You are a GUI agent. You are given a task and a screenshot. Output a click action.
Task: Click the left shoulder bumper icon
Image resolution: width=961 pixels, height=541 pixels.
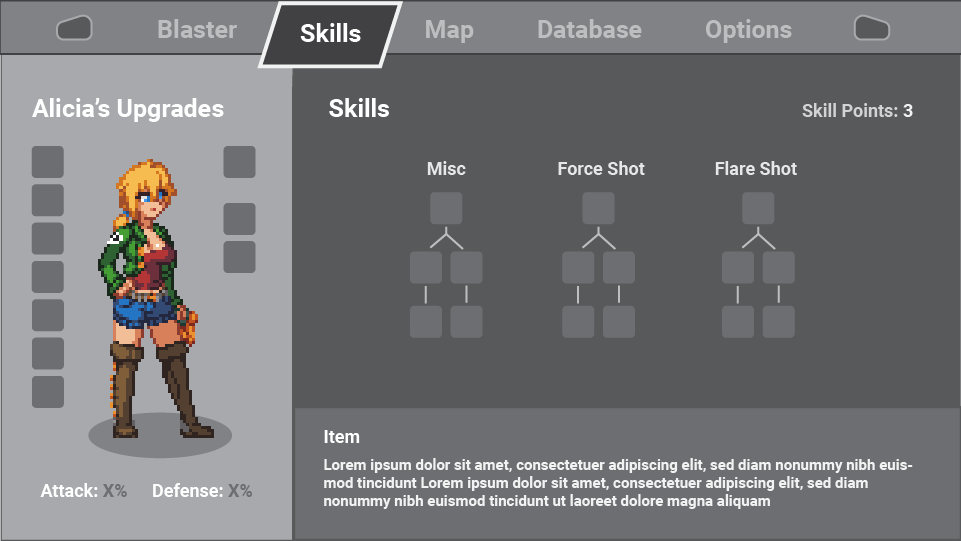[74, 28]
